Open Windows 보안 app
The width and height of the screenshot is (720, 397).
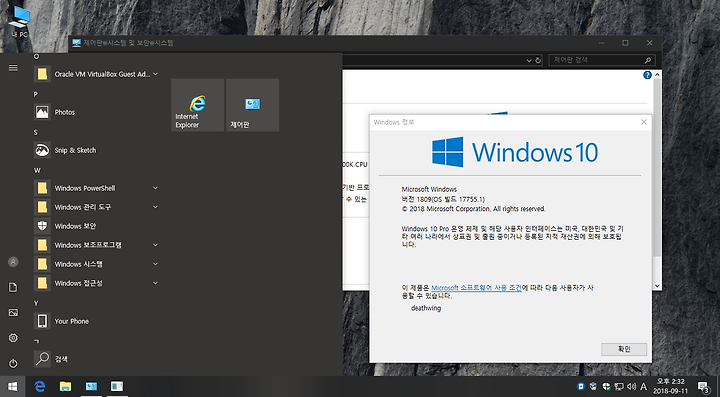[x=96, y=226]
